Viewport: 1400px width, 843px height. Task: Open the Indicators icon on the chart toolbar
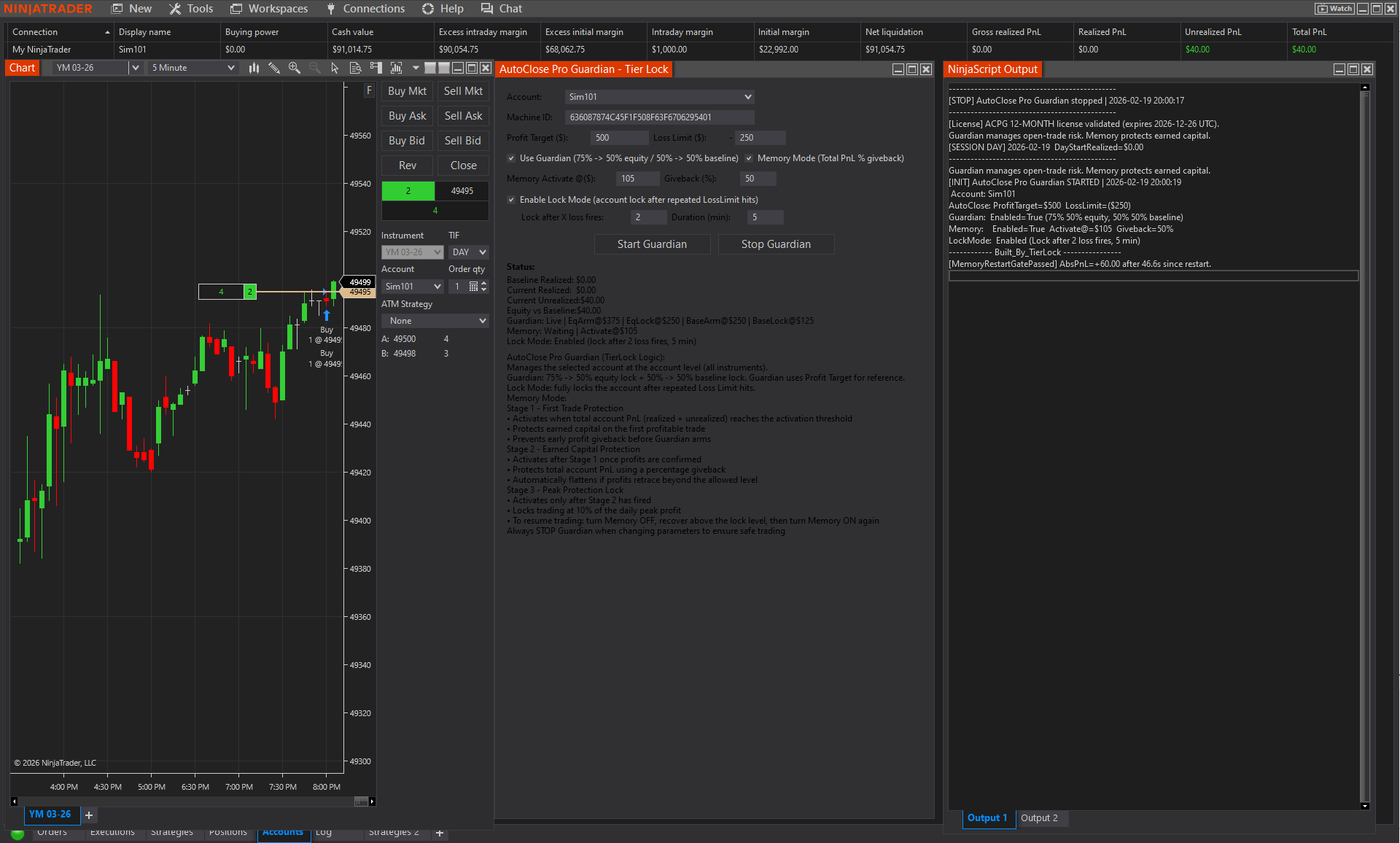[396, 67]
